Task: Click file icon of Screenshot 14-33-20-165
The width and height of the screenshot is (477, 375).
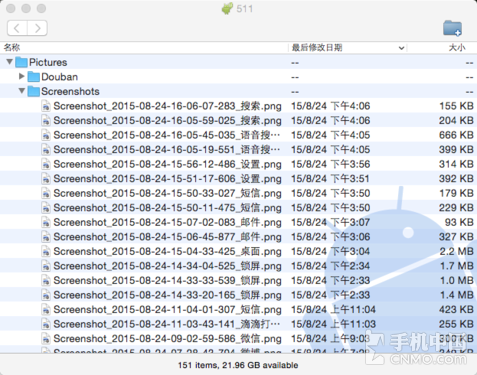Action: pyautogui.click(x=46, y=295)
